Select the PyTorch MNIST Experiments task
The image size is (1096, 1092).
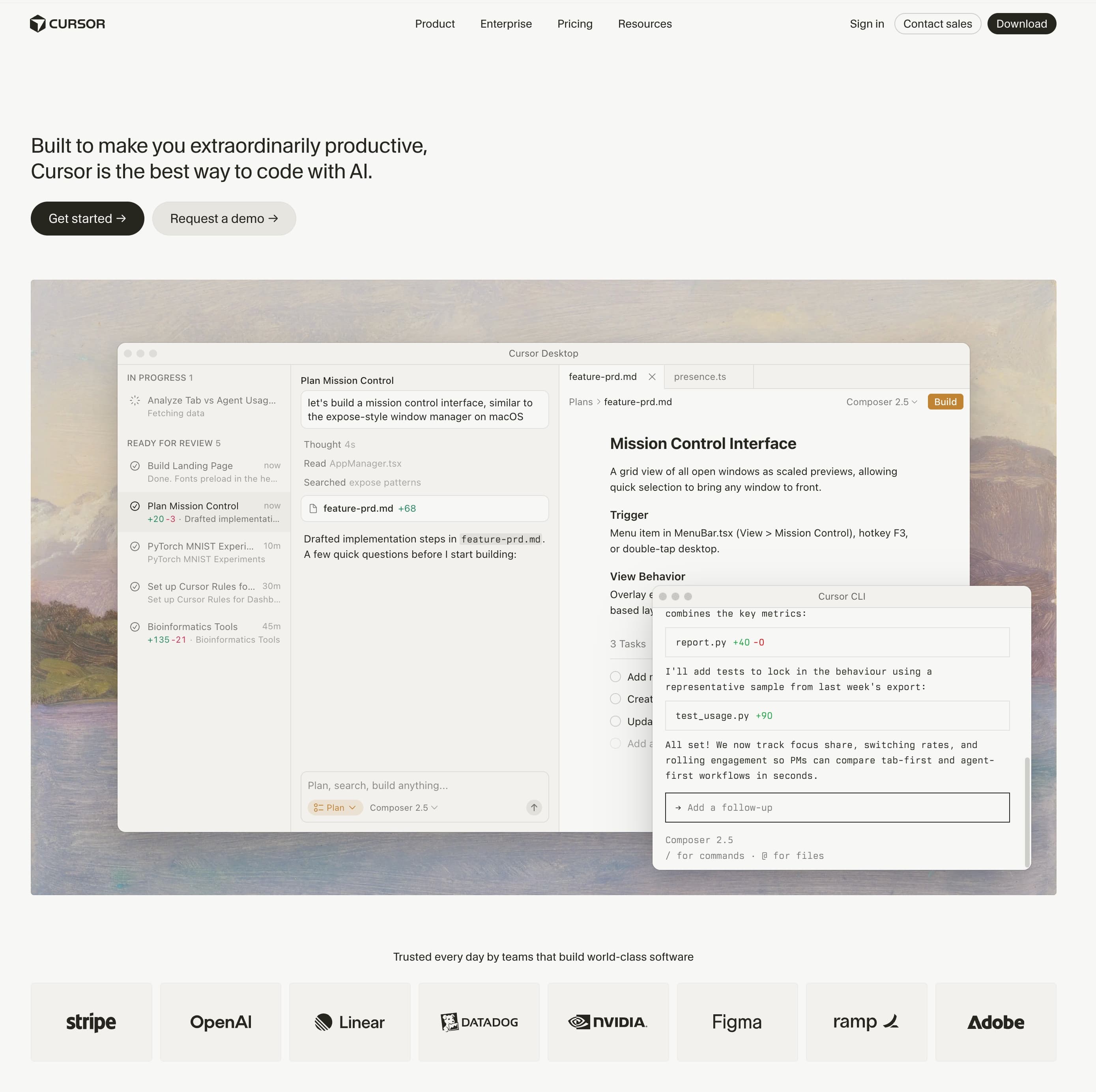[204, 552]
